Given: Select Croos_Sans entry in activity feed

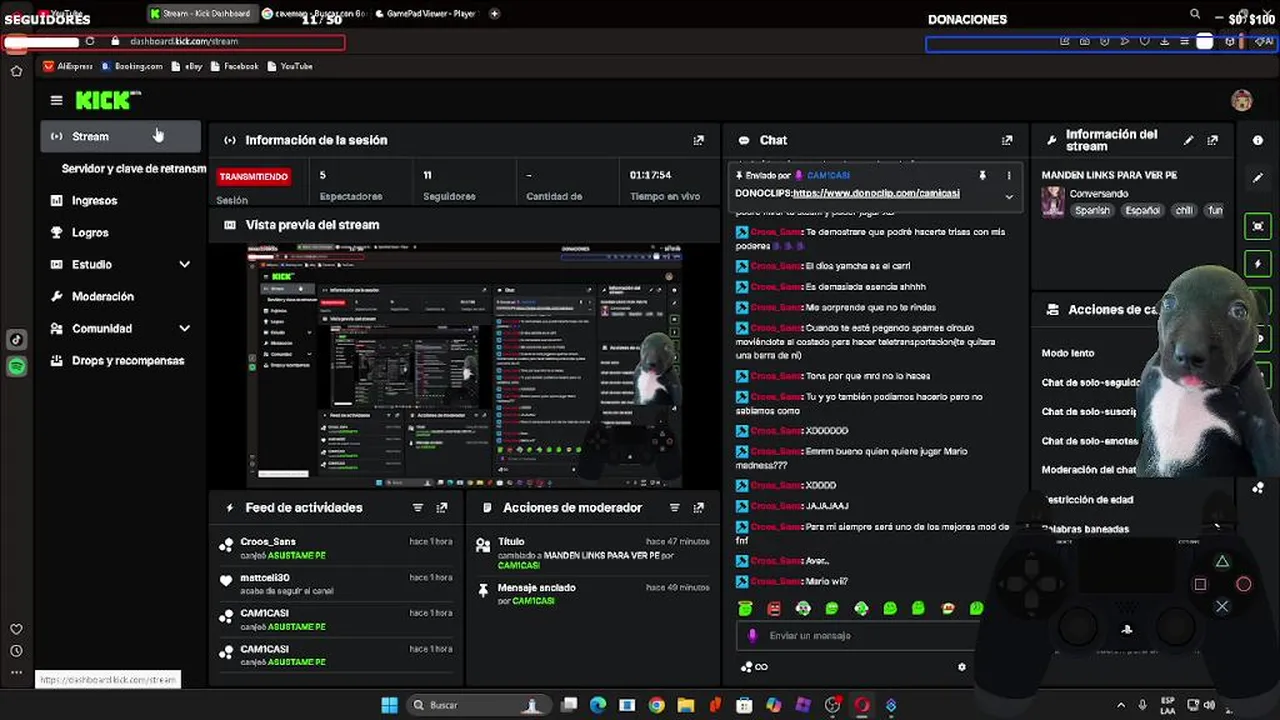Looking at the screenshot, I should tap(338, 548).
